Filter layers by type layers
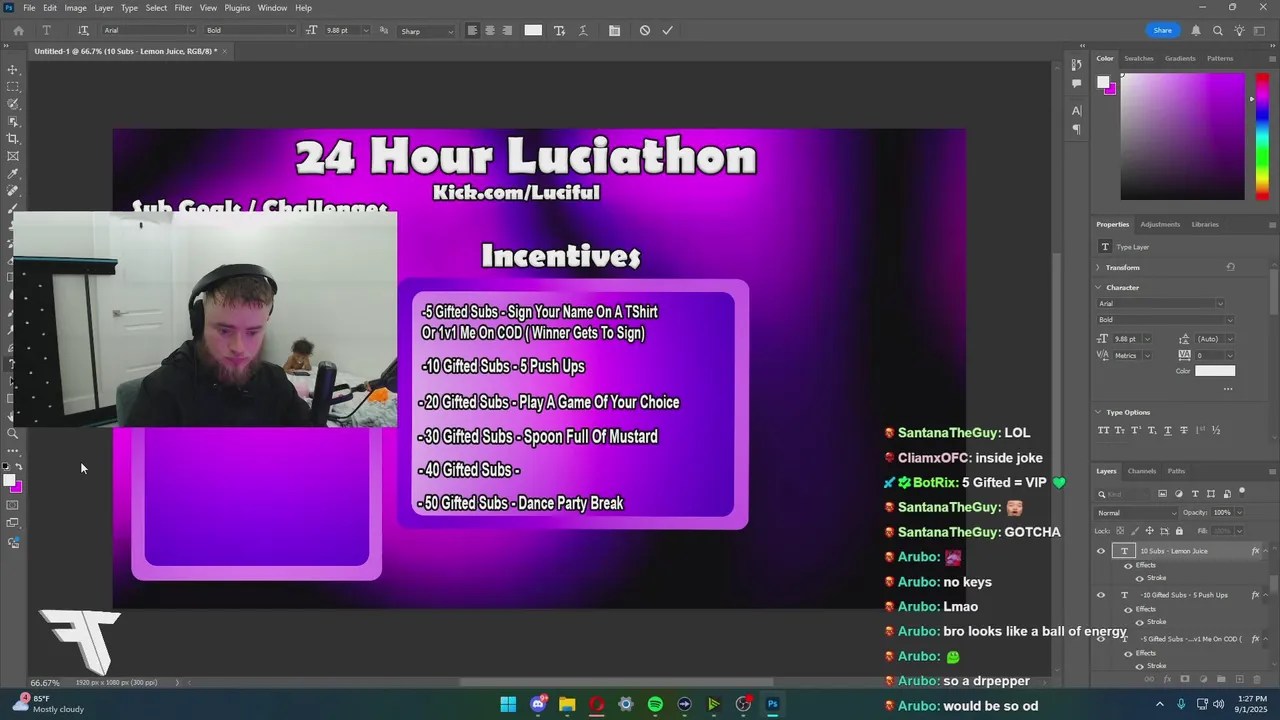The image size is (1280, 720). pos(1195,494)
